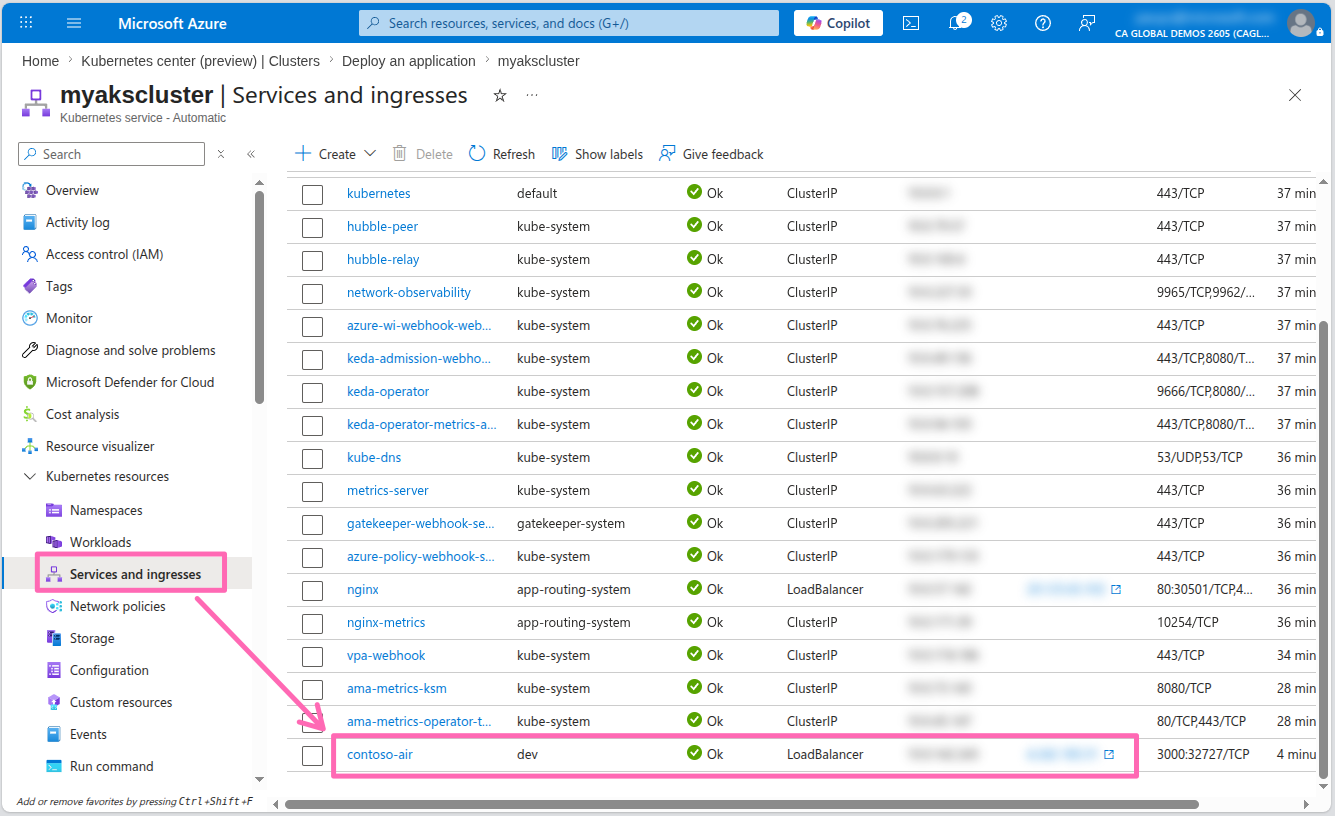Click the Workloads icon
This screenshot has height=816, width=1335.
tap(54, 542)
